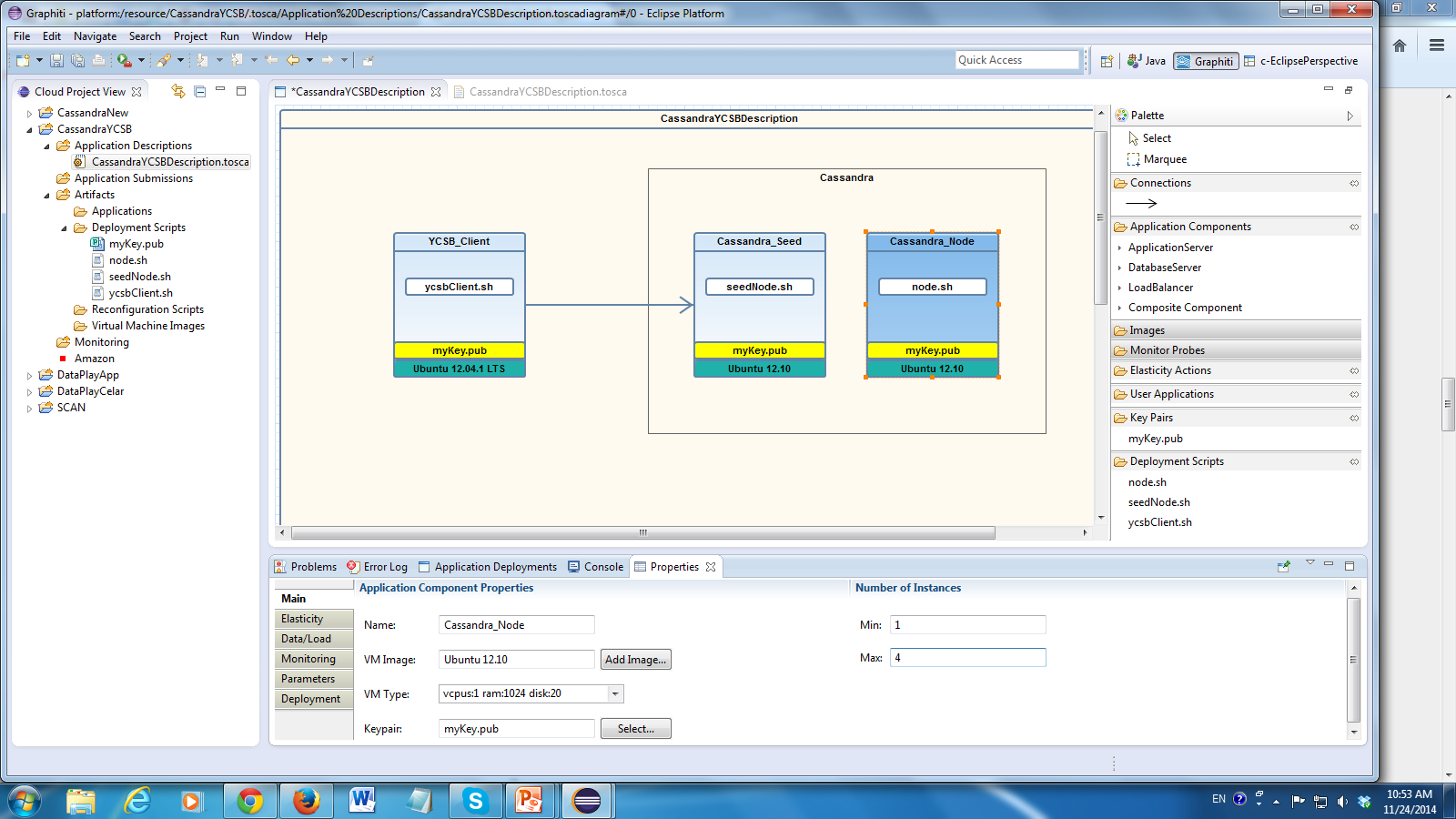Click the Open Perspective icon
Image resolution: width=1456 pixels, height=819 pixels.
pyautogui.click(x=1107, y=61)
